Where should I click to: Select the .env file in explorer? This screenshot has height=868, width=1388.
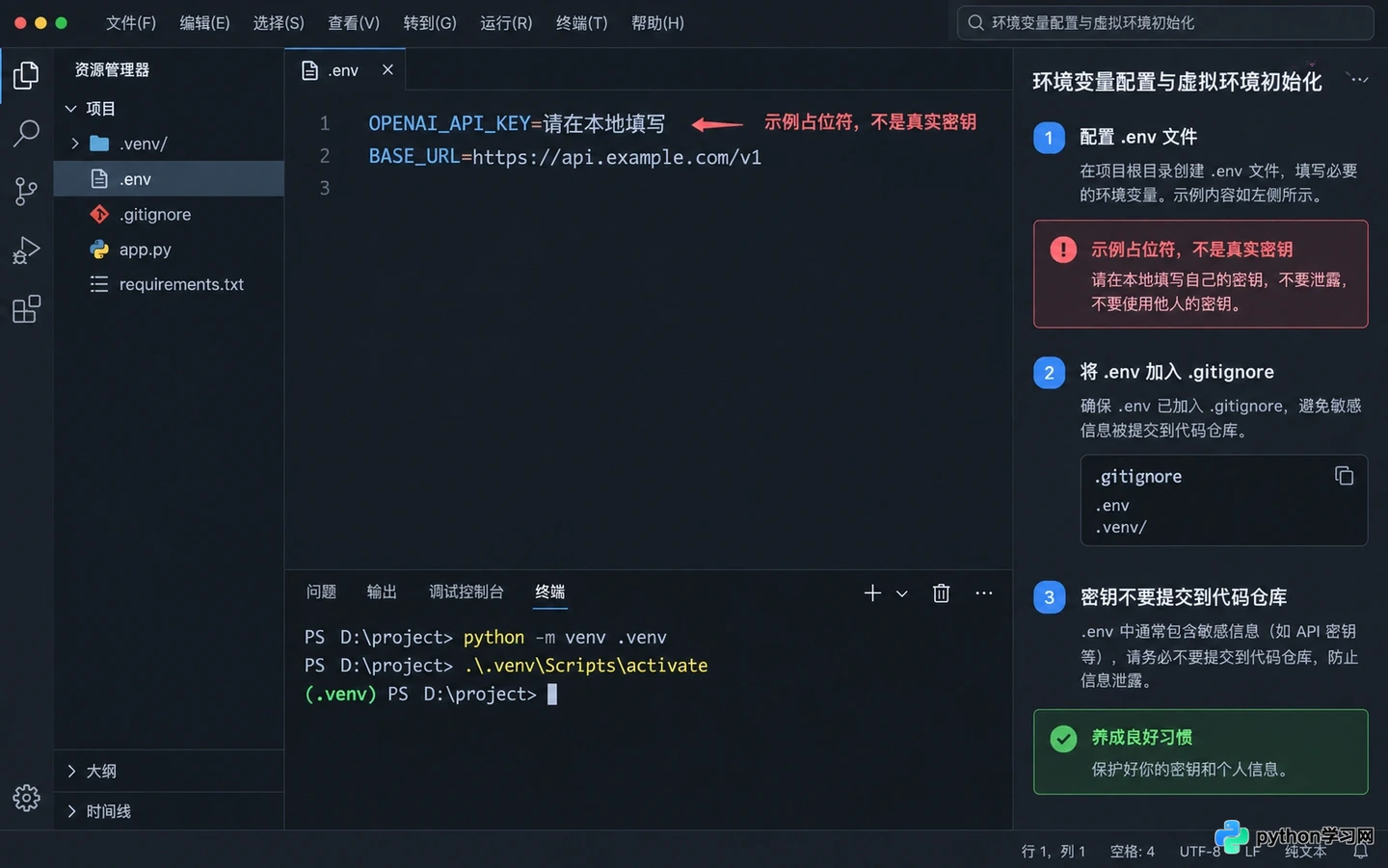(x=169, y=179)
